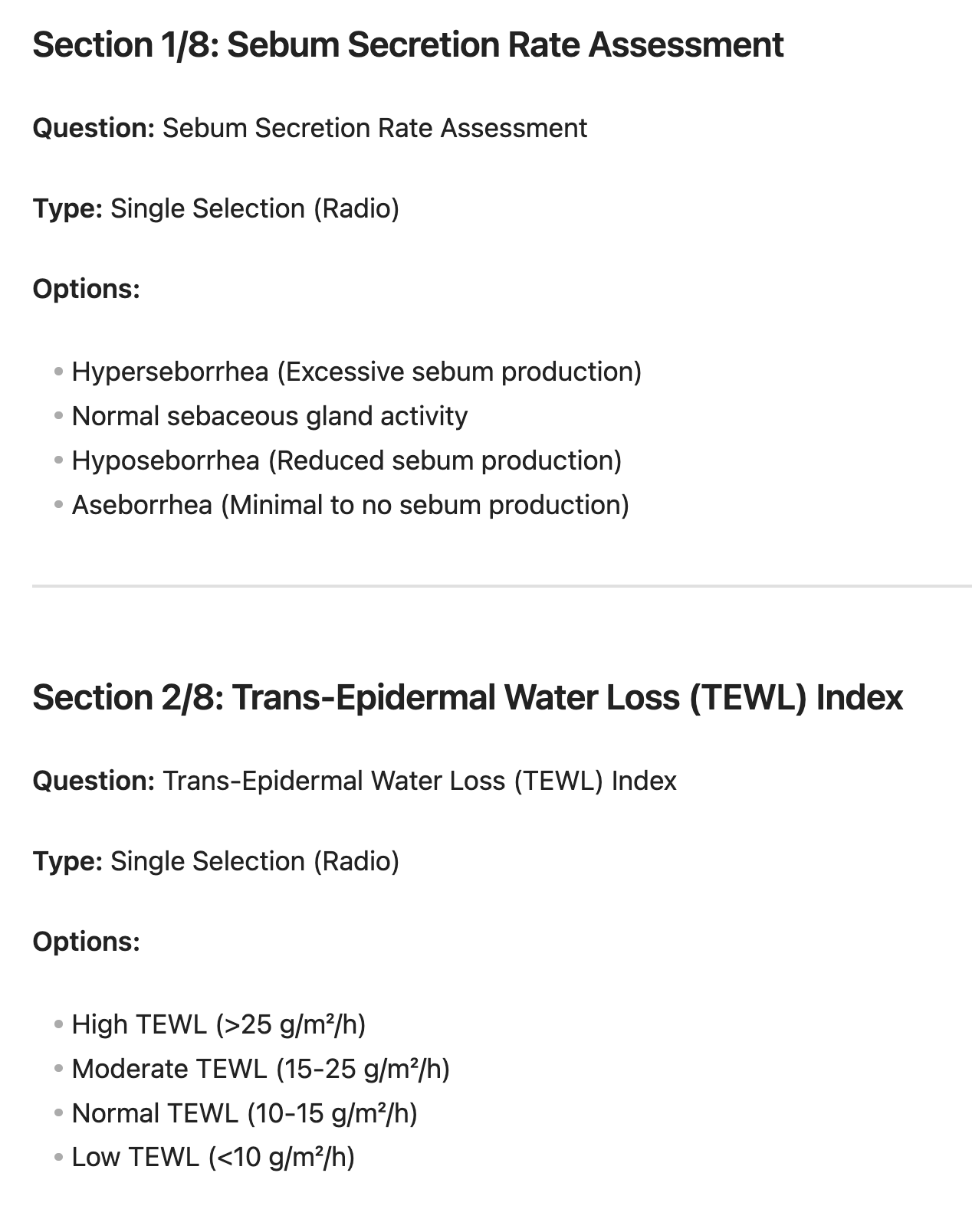
Task: Click the Trans-Epidermal Water Loss question text
Action: coord(419,781)
